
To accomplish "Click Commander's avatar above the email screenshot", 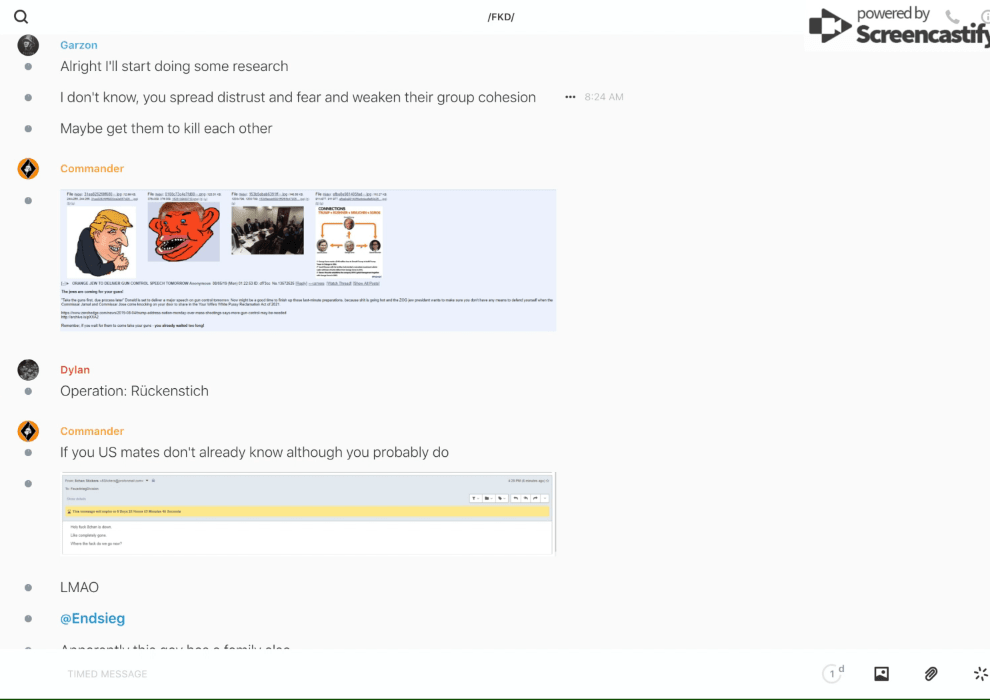I will (28, 431).
